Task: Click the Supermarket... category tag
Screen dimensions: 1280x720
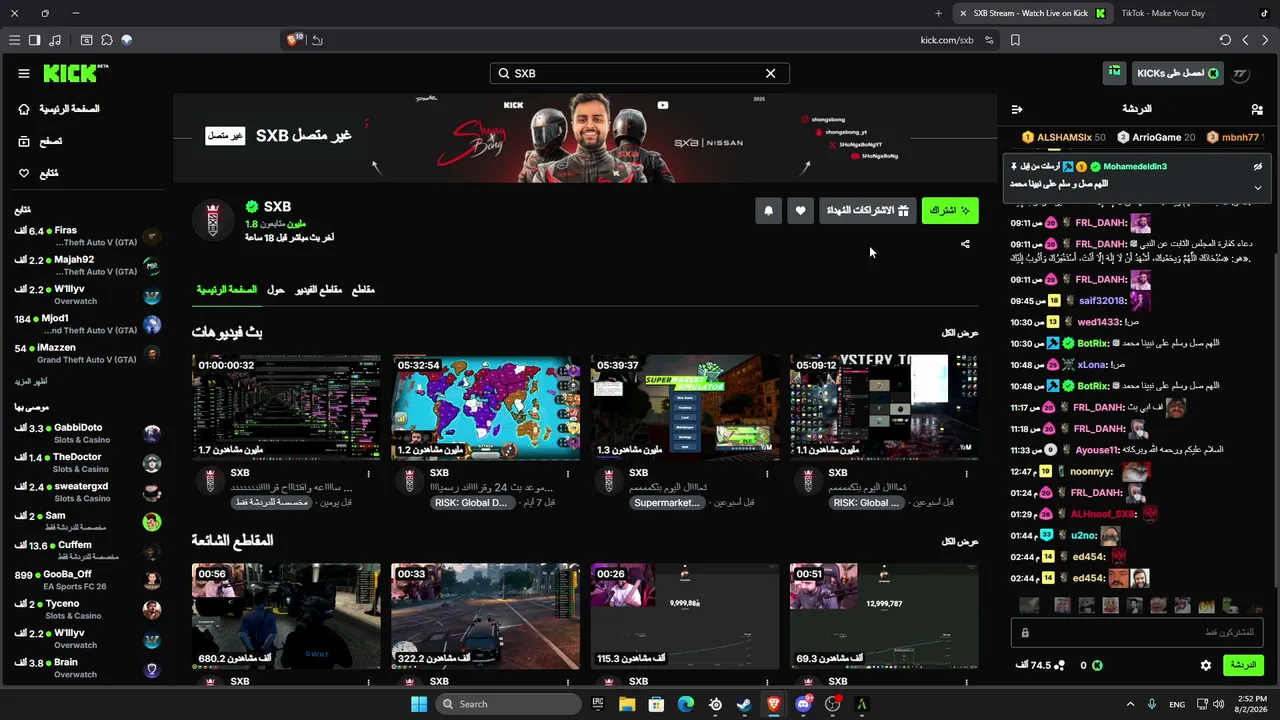Action: point(667,503)
